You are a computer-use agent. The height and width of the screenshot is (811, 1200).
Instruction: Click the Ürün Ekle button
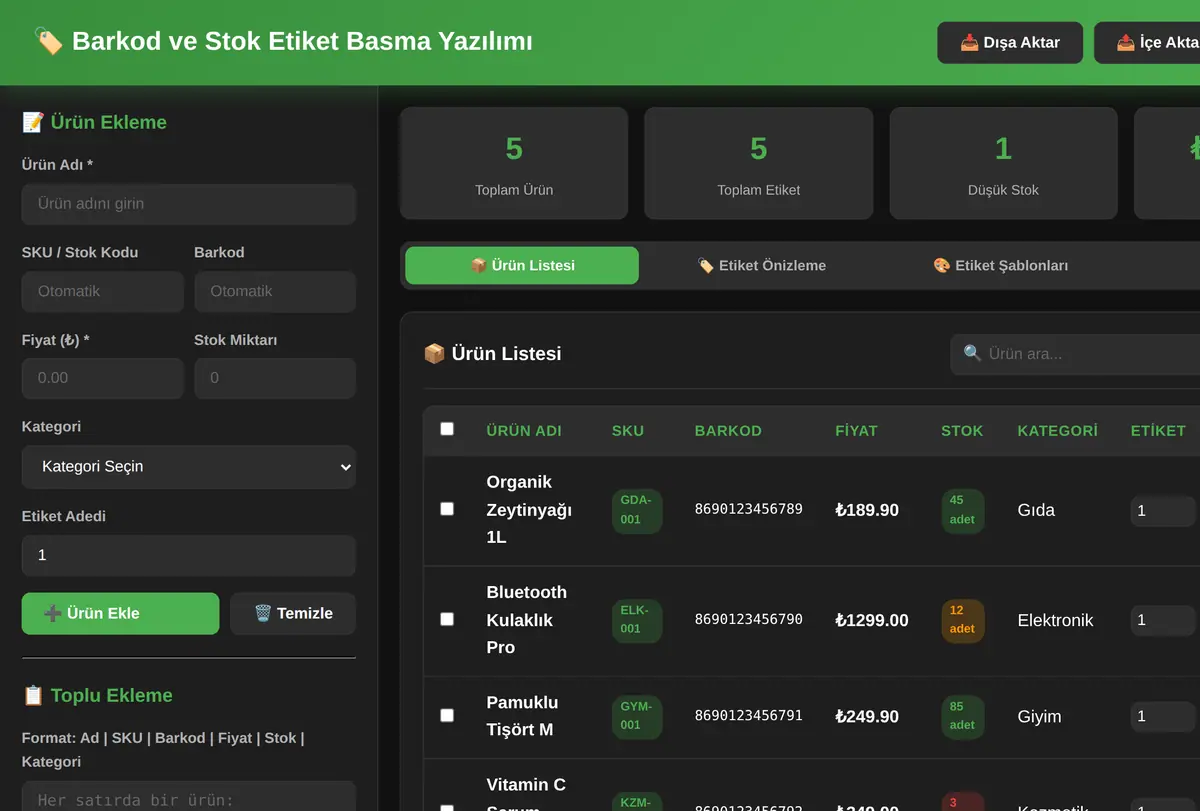(120, 614)
